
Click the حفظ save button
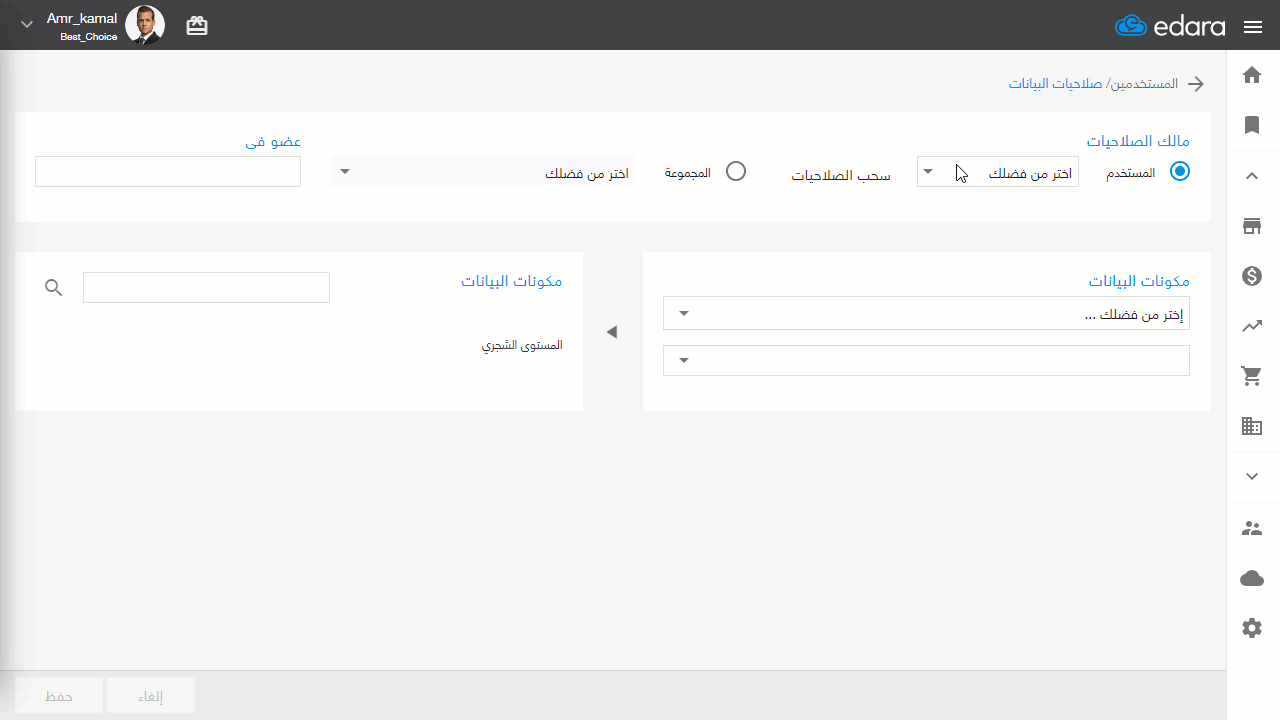tap(59, 696)
